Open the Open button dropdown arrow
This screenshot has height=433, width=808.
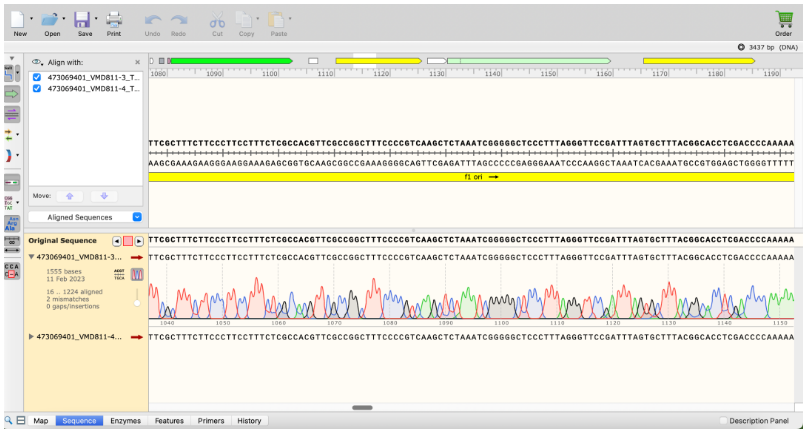coord(64,19)
